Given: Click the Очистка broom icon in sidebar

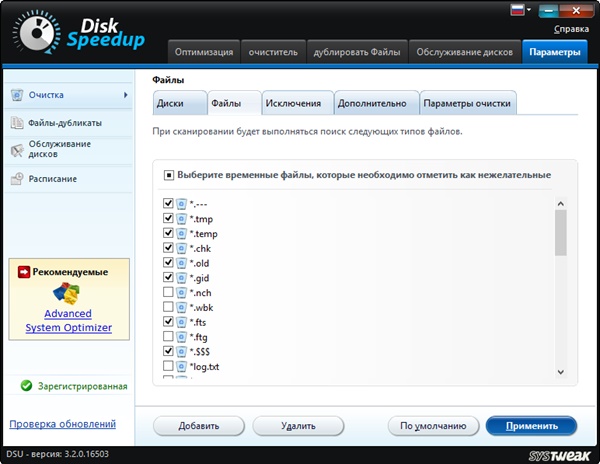Looking at the screenshot, I should 17,95.
